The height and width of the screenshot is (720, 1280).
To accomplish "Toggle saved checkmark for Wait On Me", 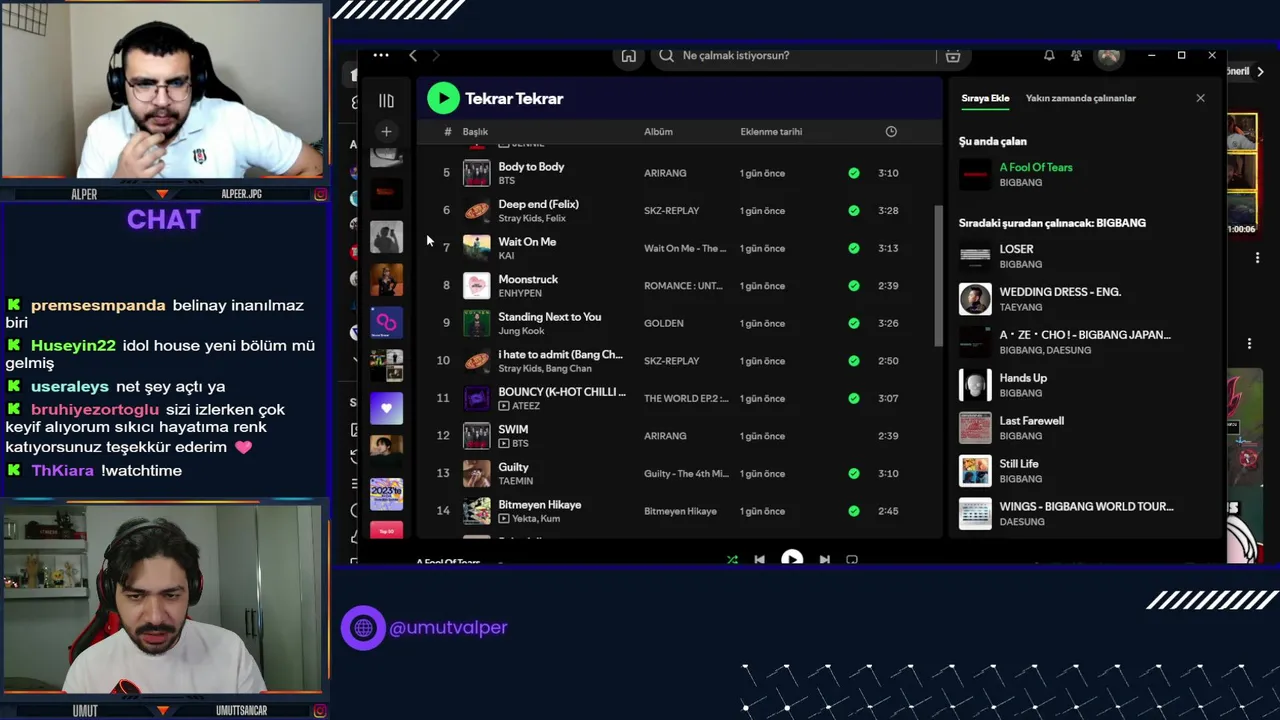I will coord(853,248).
